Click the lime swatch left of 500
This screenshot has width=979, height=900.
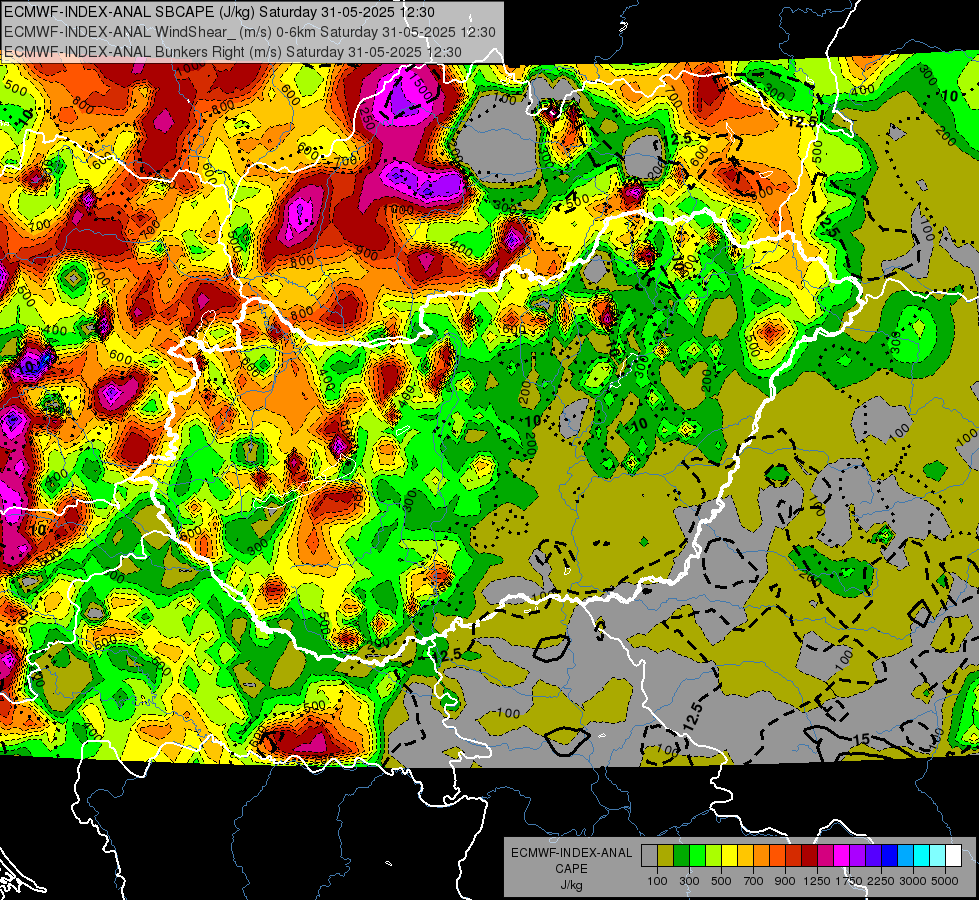[714, 855]
